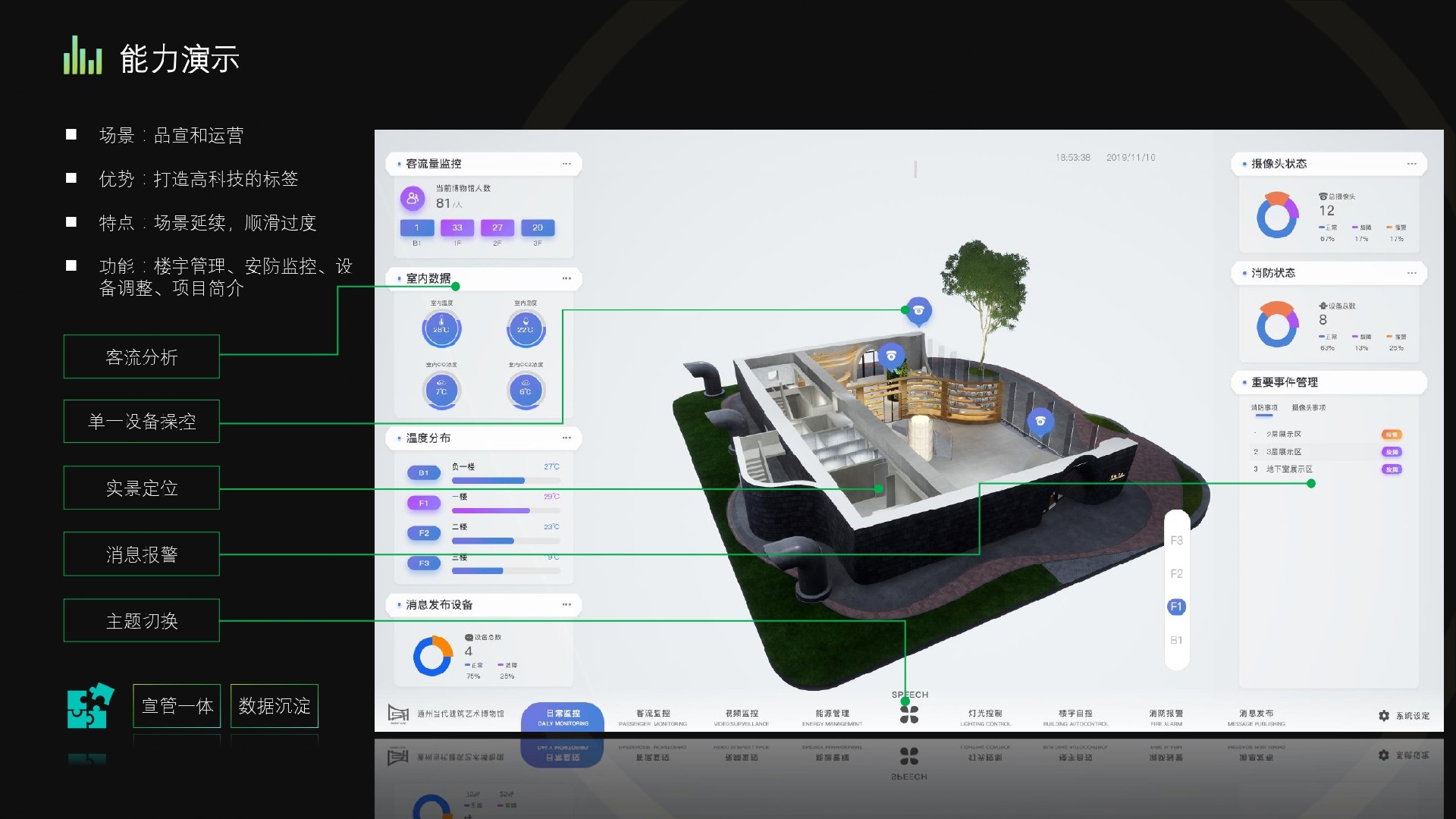Click the 负一楼 27°C temperature bar
Viewport: 1456px width, 819px height.
pos(506,481)
